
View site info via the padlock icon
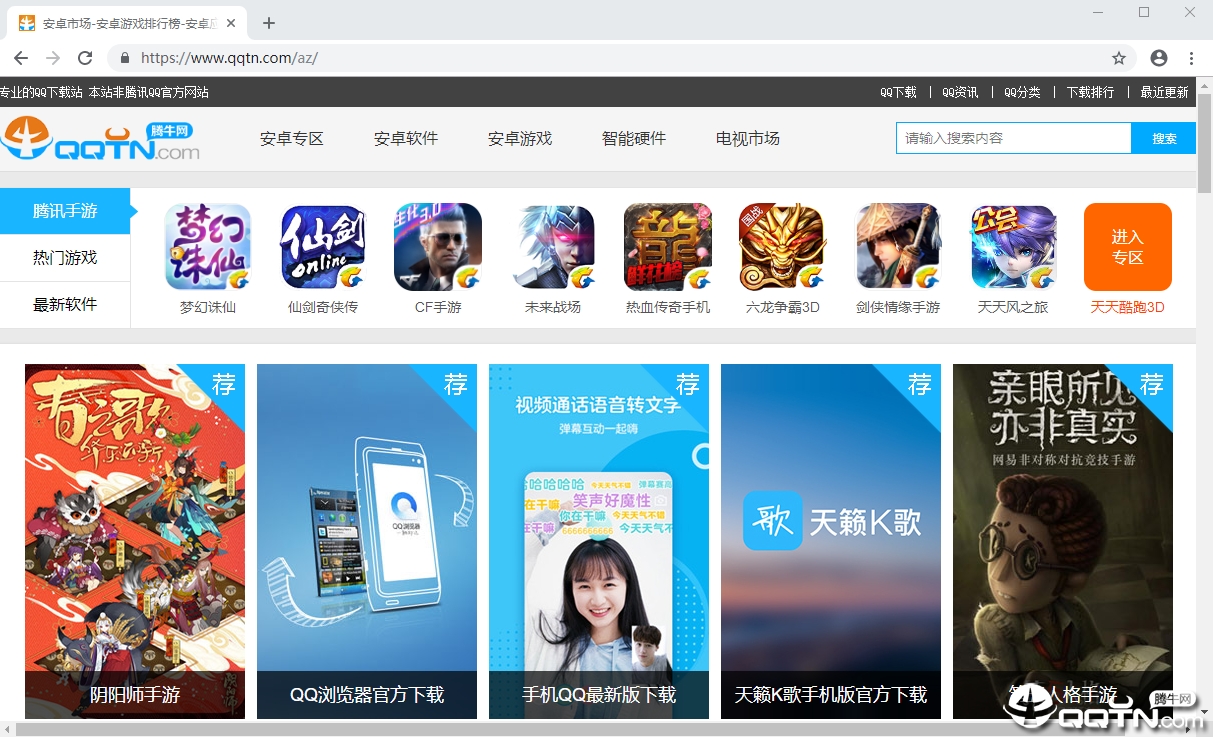coord(126,58)
